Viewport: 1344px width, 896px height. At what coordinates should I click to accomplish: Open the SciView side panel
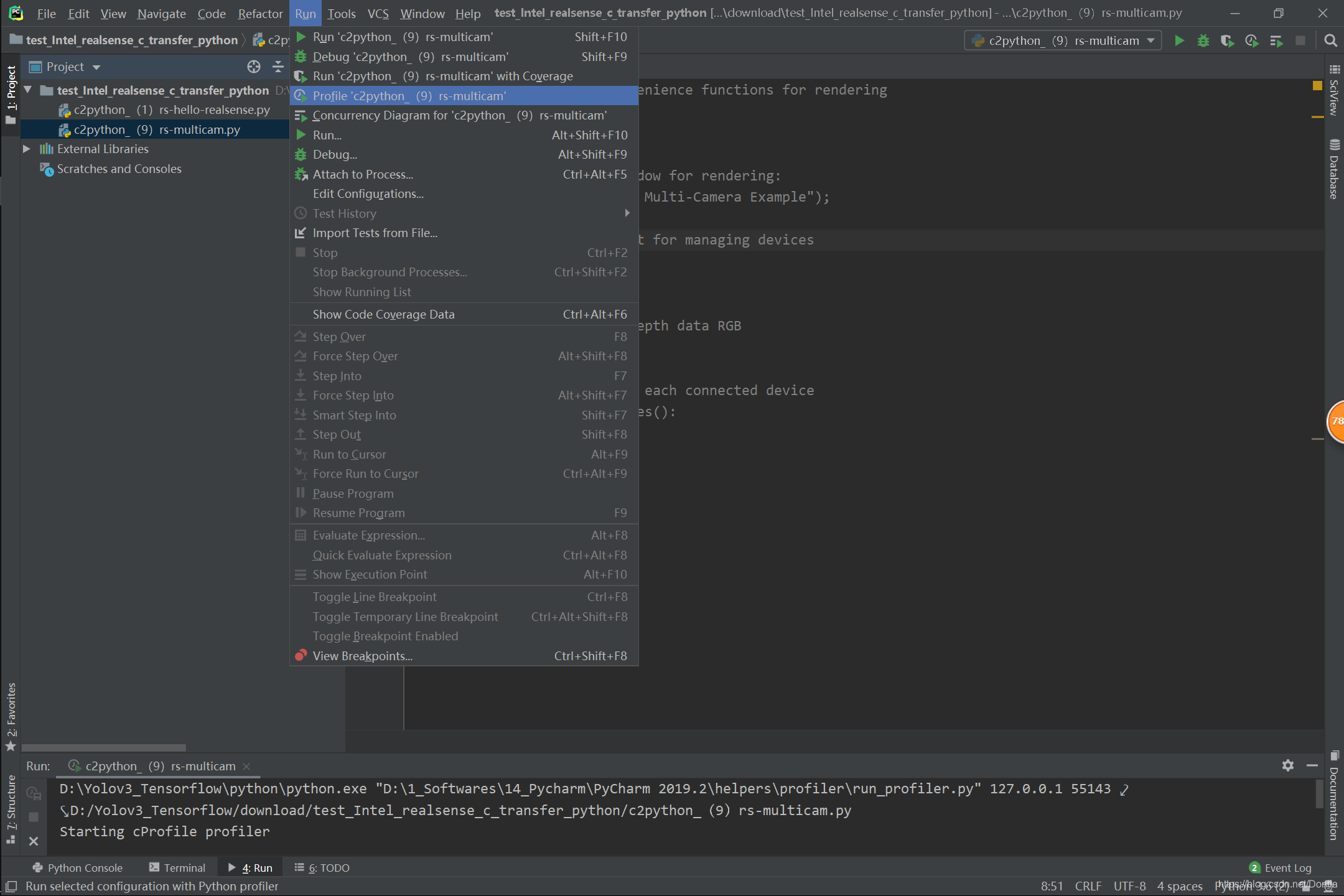click(1335, 91)
